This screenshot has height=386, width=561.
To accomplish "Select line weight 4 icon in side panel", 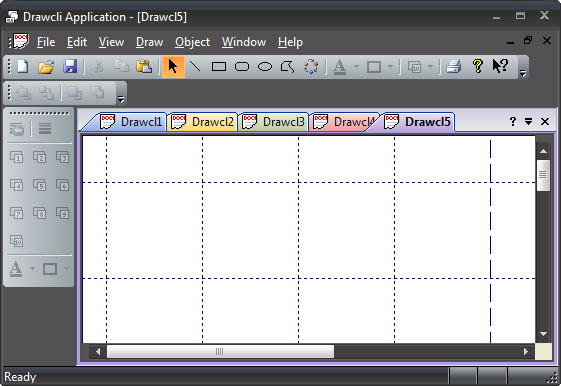I will [x=16, y=185].
